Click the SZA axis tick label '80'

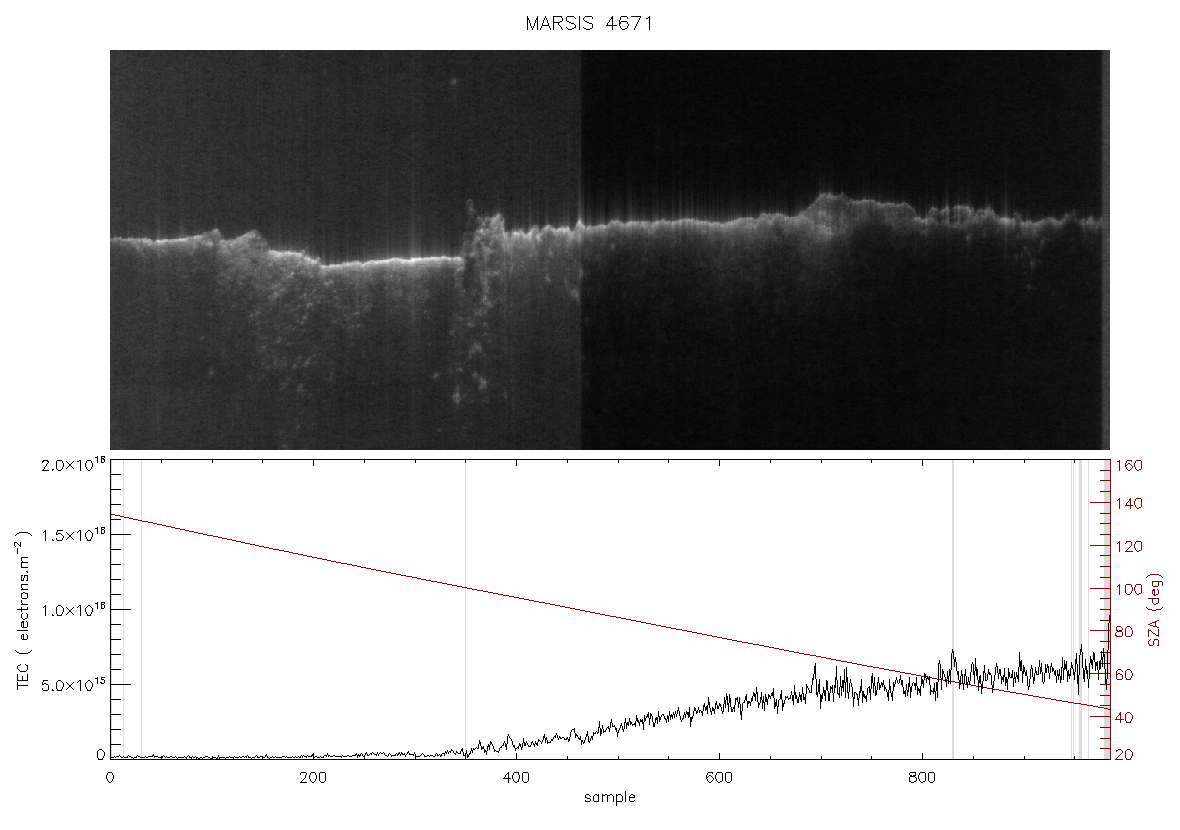(x=1124, y=632)
